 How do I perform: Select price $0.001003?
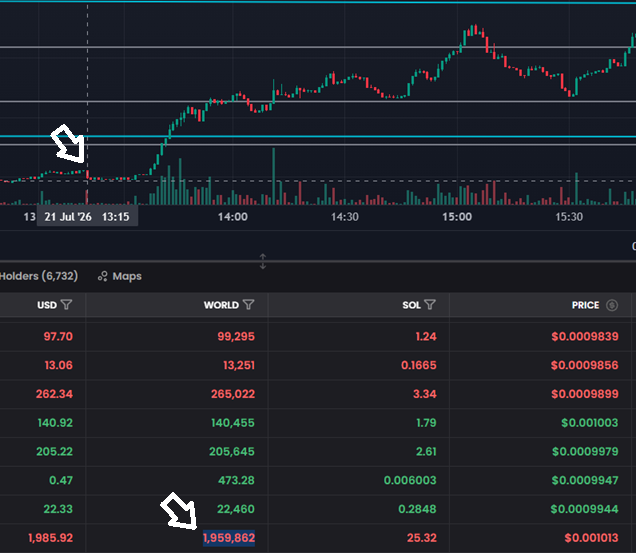coord(590,423)
